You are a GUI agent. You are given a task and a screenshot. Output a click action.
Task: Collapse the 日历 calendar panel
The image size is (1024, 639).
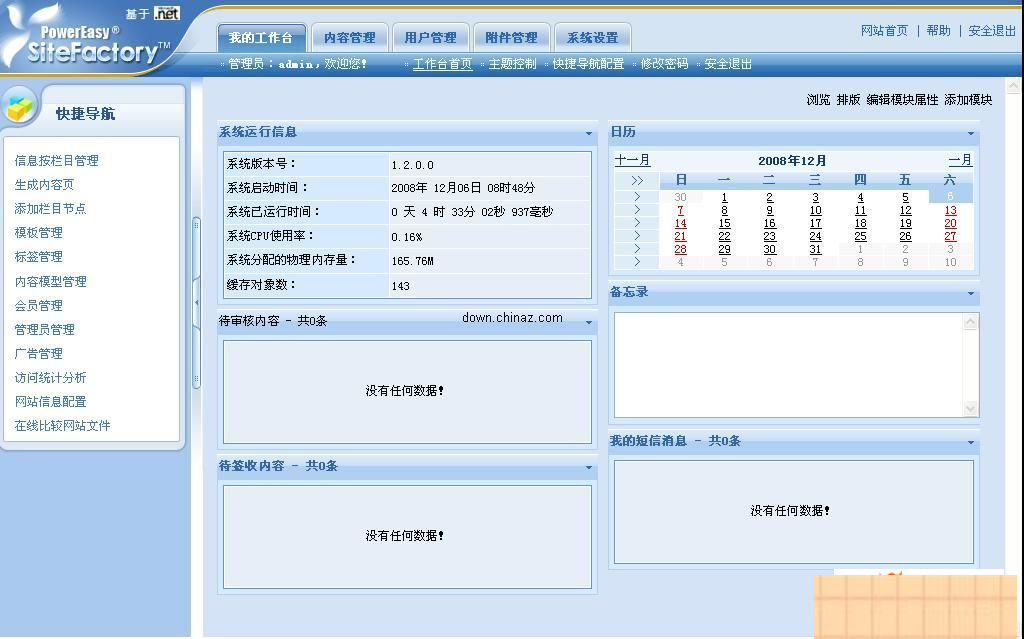[x=971, y=131]
